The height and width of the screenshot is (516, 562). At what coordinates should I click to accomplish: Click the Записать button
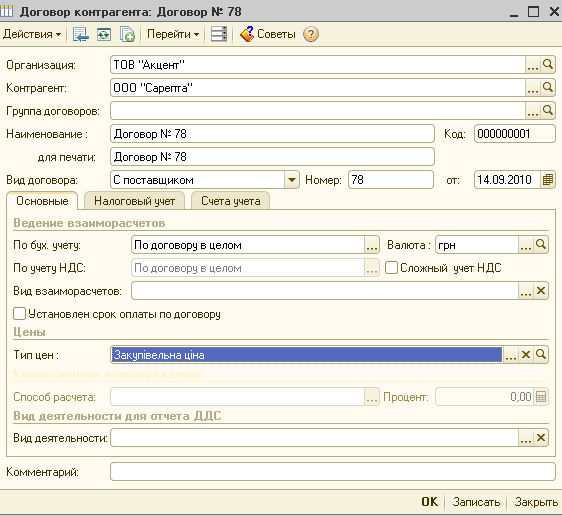tap(476, 502)
